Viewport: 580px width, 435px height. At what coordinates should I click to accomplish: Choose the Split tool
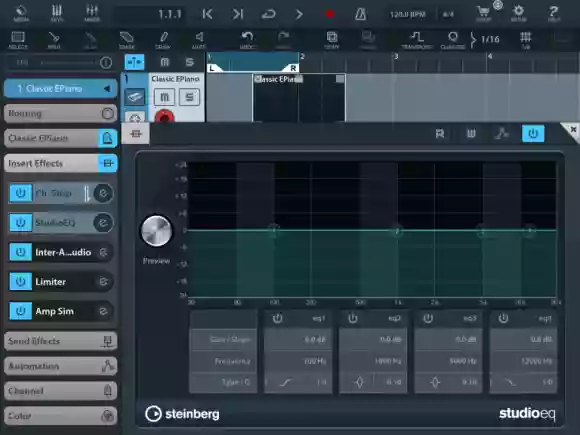tap(54, 40)
